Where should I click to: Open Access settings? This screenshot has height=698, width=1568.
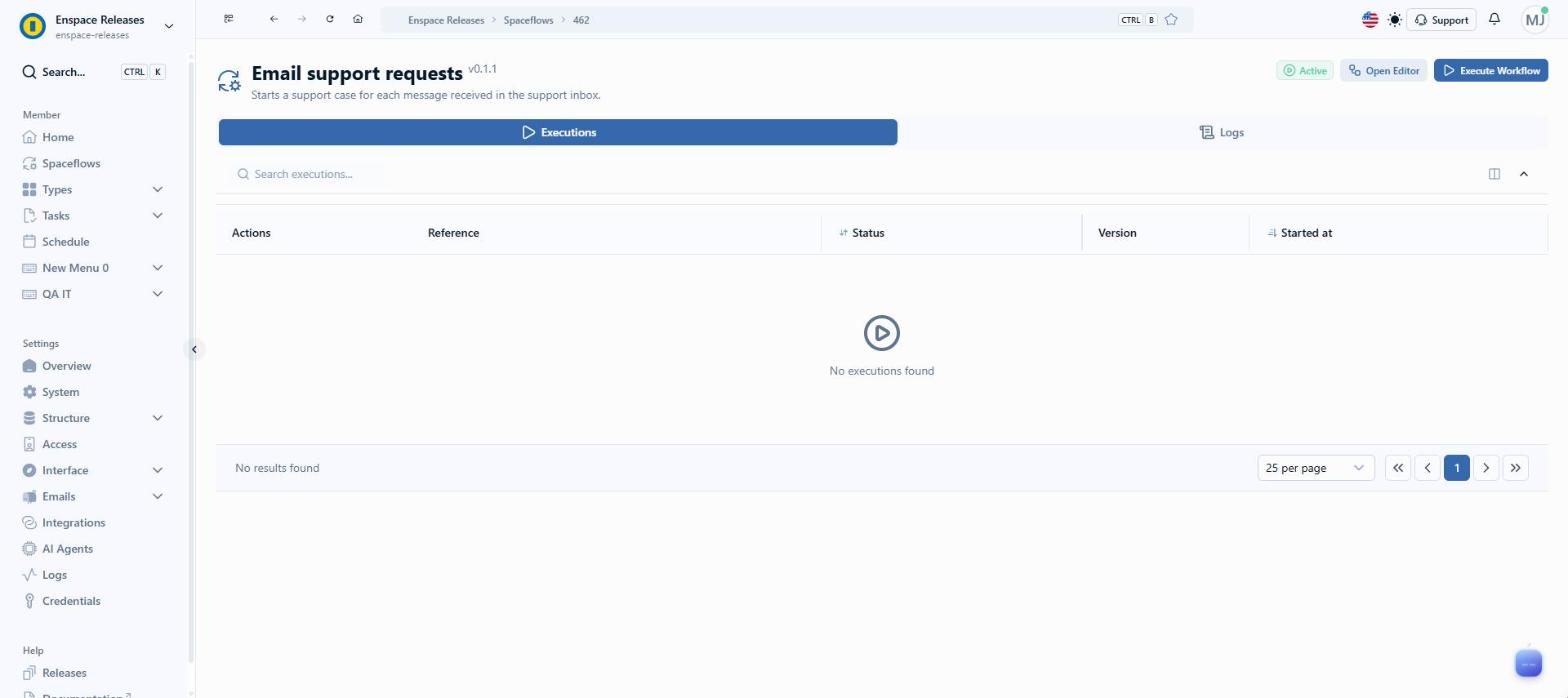pos(59,444)
